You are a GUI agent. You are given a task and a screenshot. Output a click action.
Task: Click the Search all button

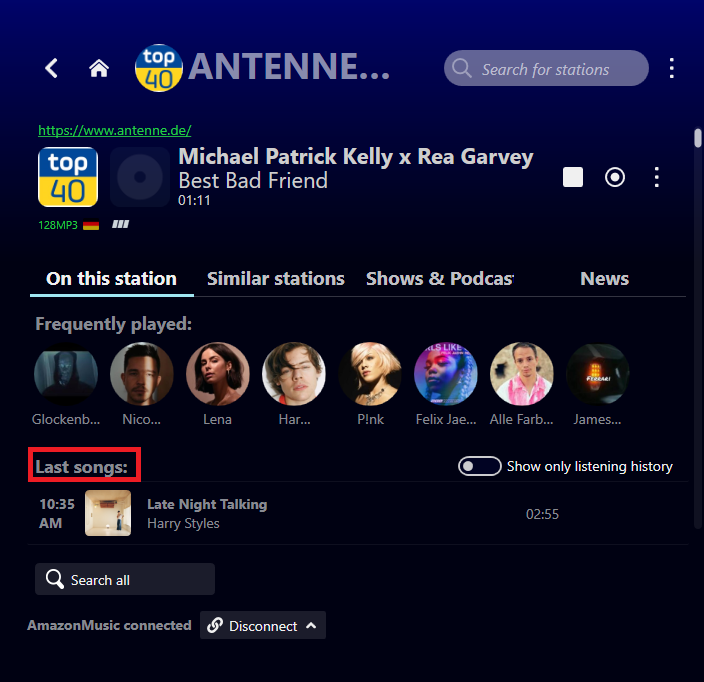[125, 579]
